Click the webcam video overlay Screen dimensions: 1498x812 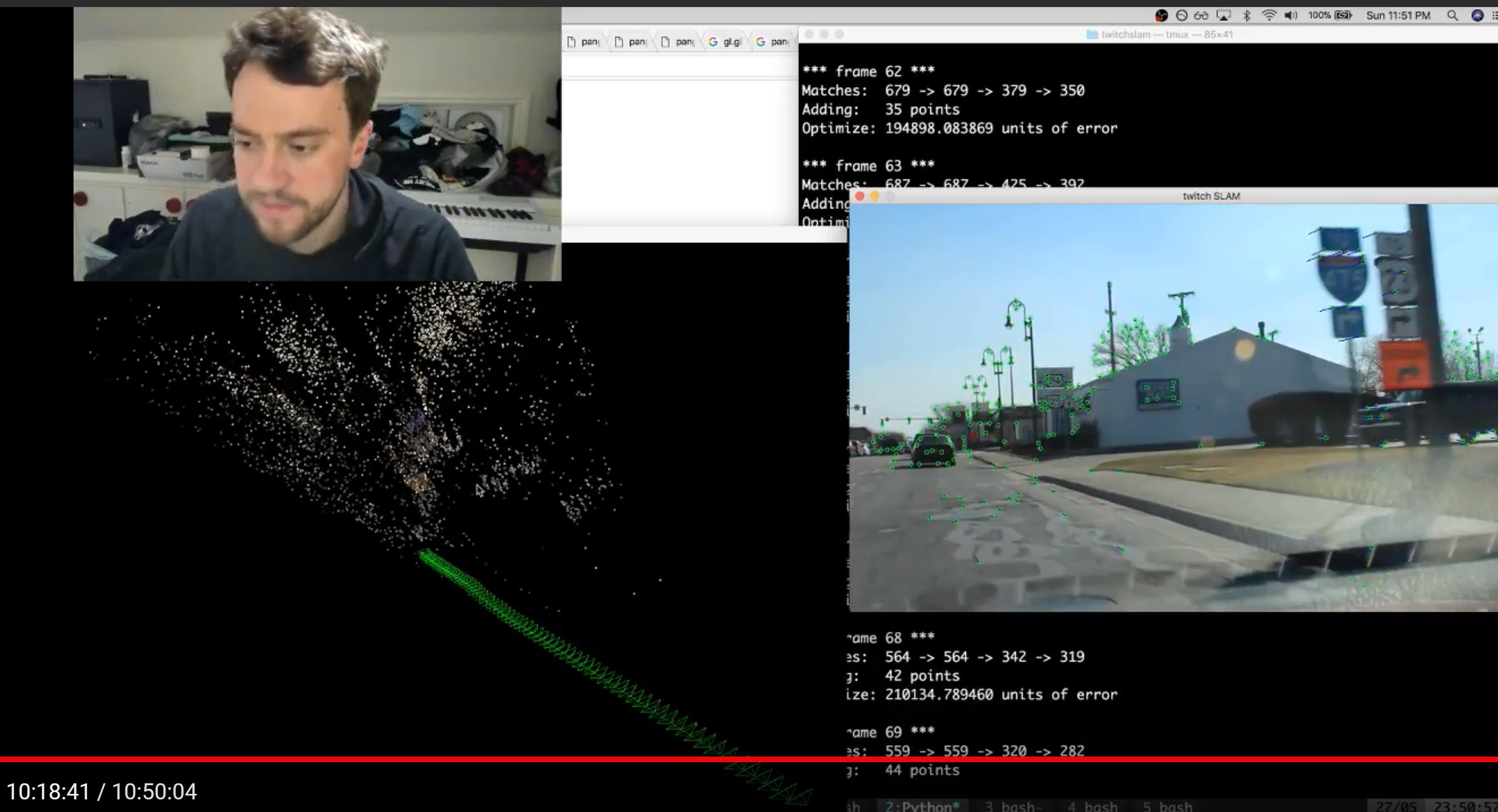(317, 144)
